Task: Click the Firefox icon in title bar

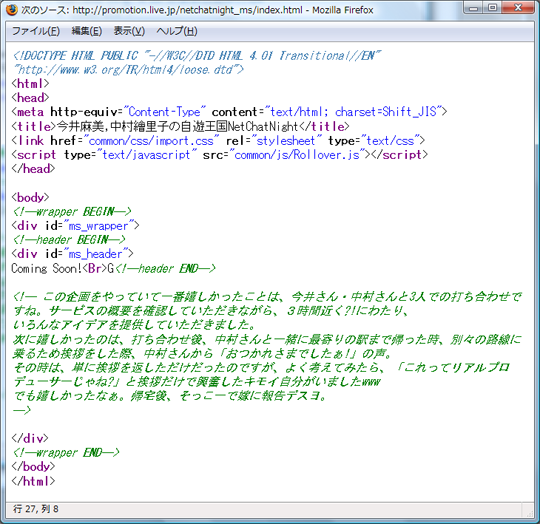Action: pyautogui.click(x=12, y=10)
